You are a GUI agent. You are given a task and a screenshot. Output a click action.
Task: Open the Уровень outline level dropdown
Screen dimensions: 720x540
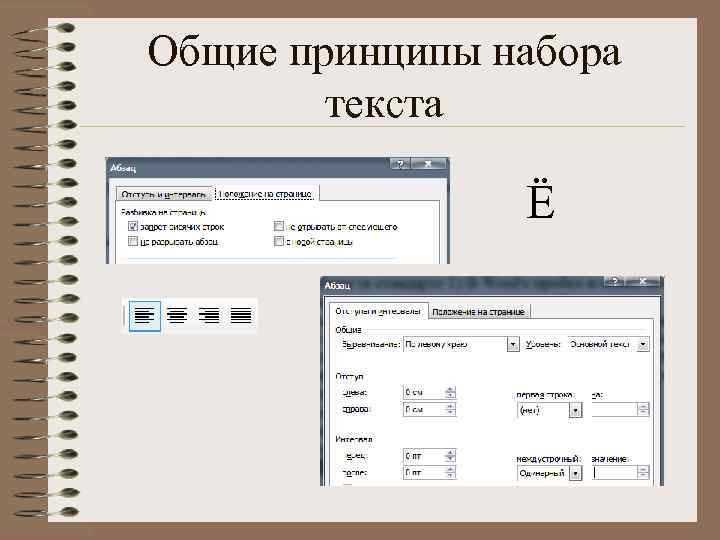pos(643,344)
